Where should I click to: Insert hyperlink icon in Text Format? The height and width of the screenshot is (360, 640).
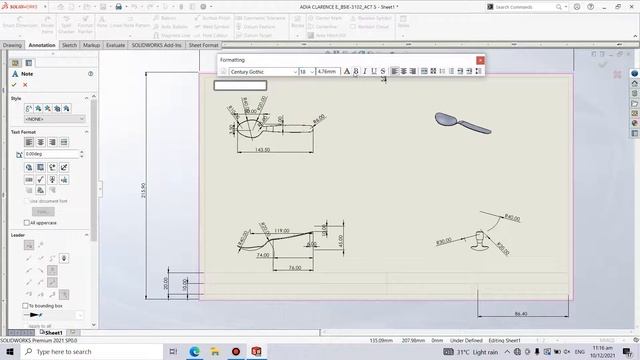[29, 167]
